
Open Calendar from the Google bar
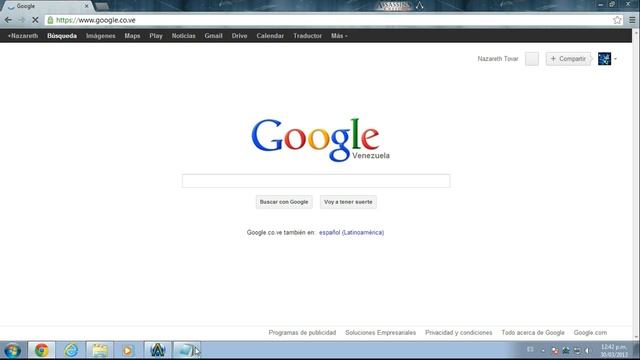270,36
